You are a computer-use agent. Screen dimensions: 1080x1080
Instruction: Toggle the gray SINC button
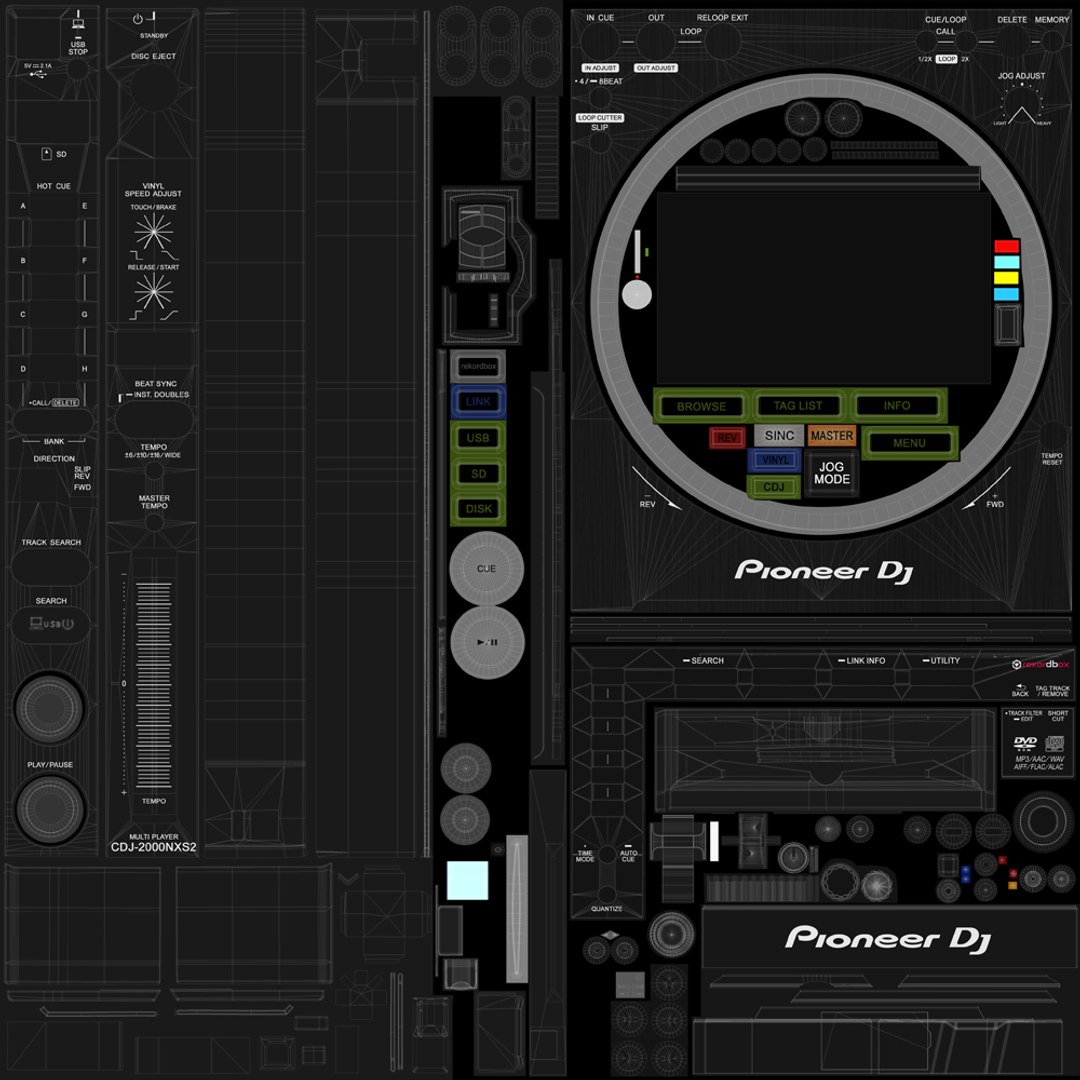(x=779, y=435)
